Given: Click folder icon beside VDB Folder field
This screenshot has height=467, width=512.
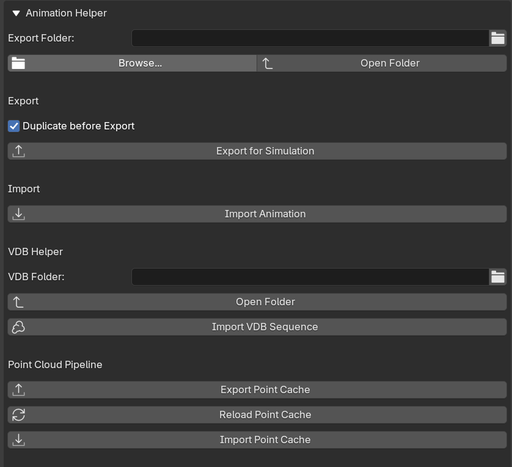Looking at the screenshot, I should coord(498,277).
